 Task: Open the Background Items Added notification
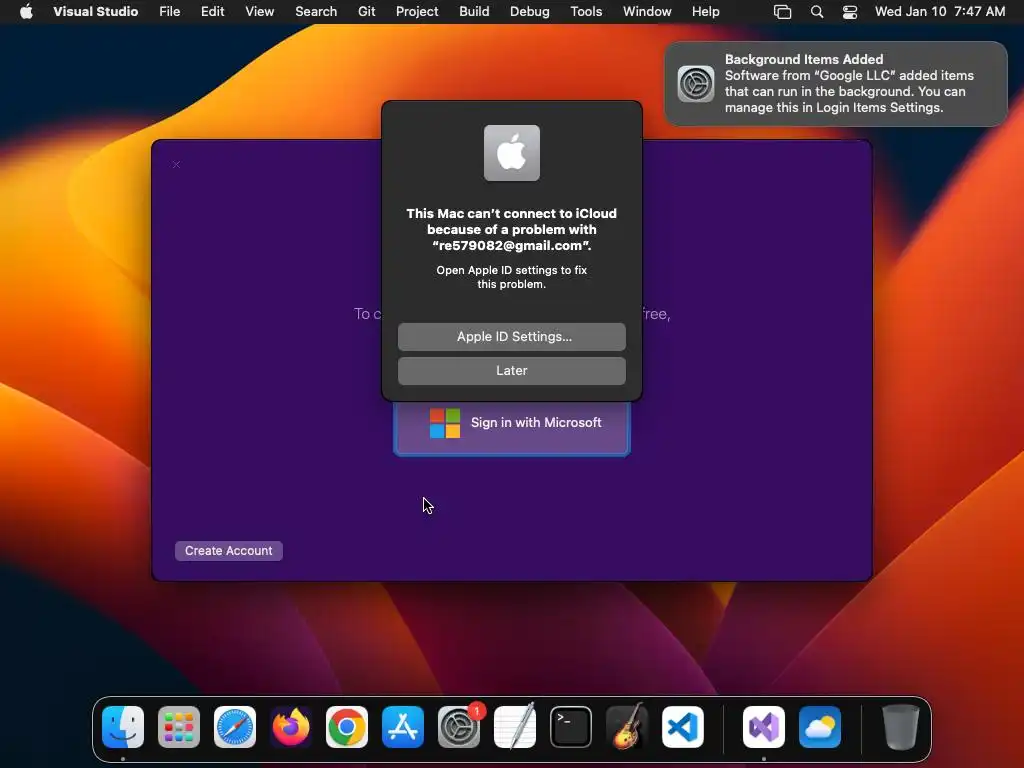pos(836,84)
